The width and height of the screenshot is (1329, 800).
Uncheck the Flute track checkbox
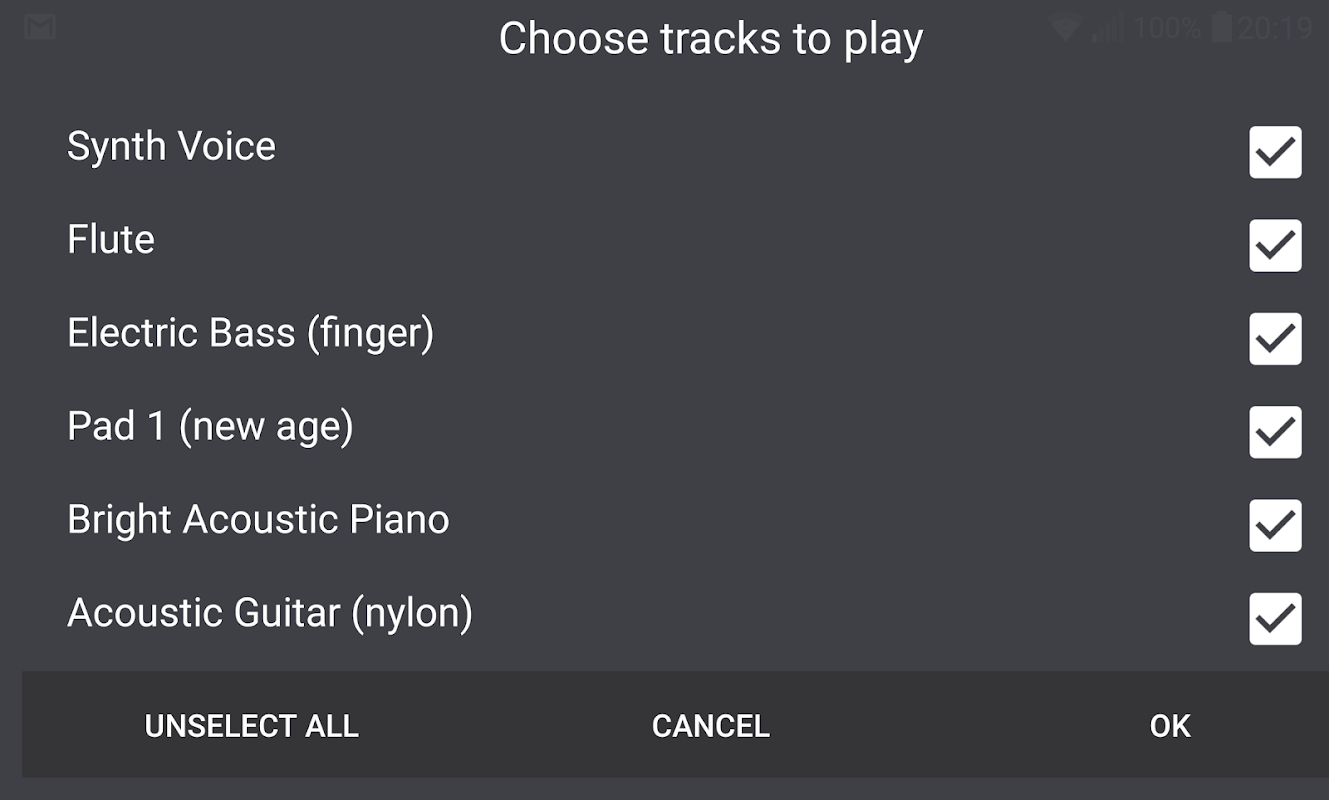pyautogui.click(x=1275, y=245)
